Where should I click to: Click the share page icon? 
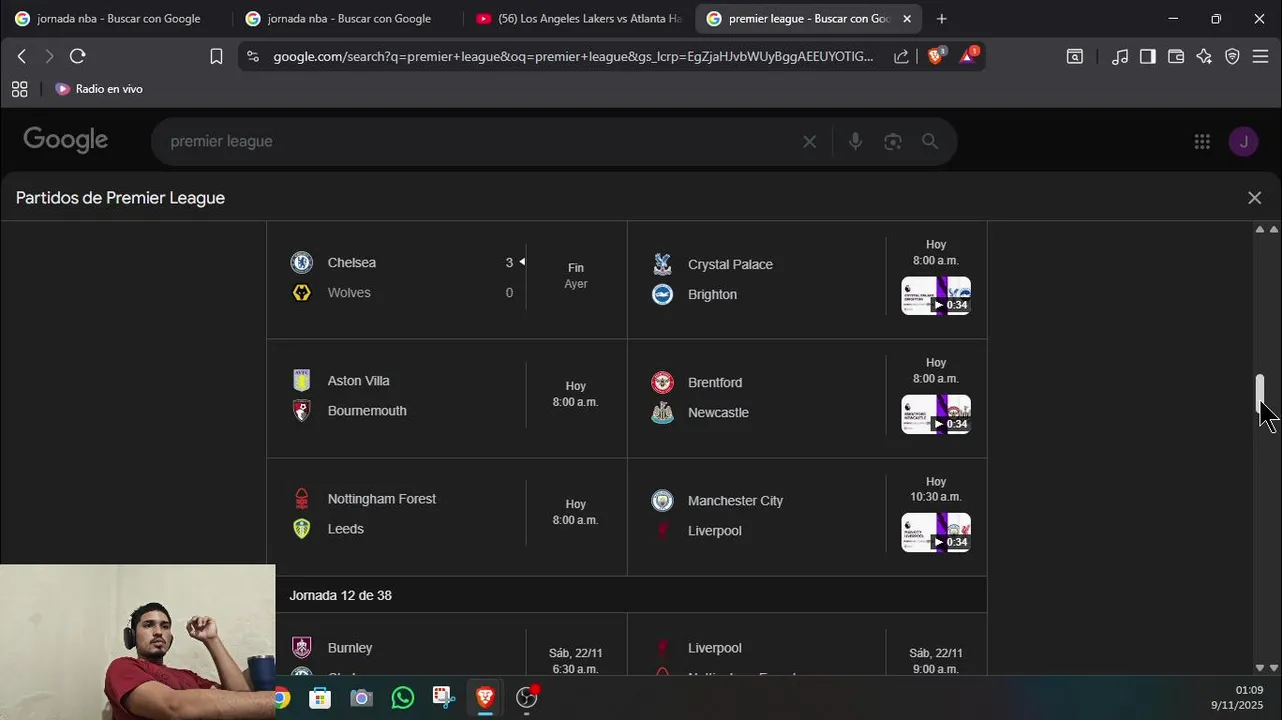901,57
